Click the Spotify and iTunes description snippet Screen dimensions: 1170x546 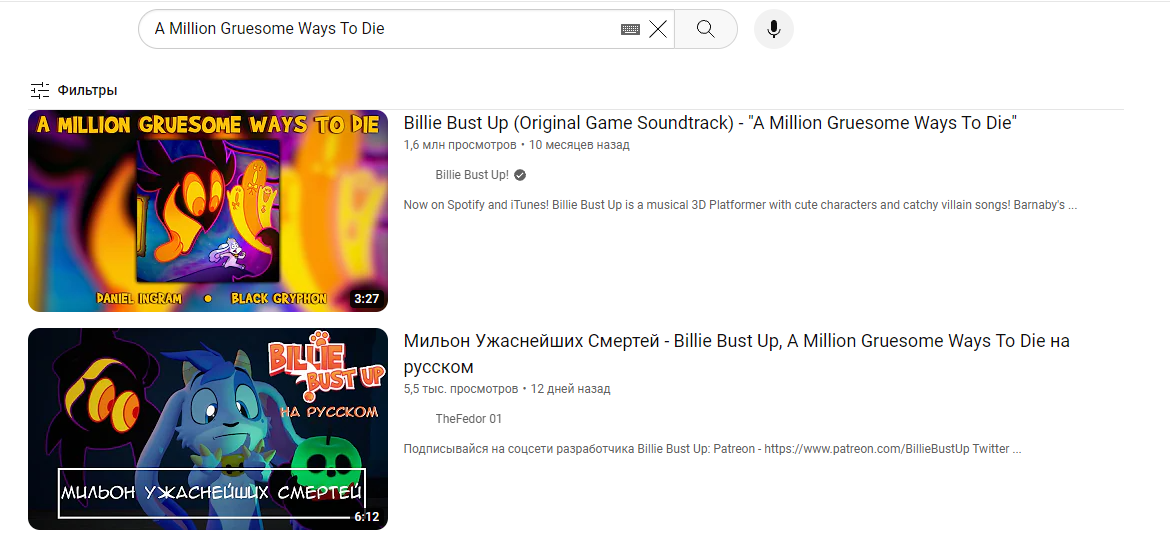[740, 205]
